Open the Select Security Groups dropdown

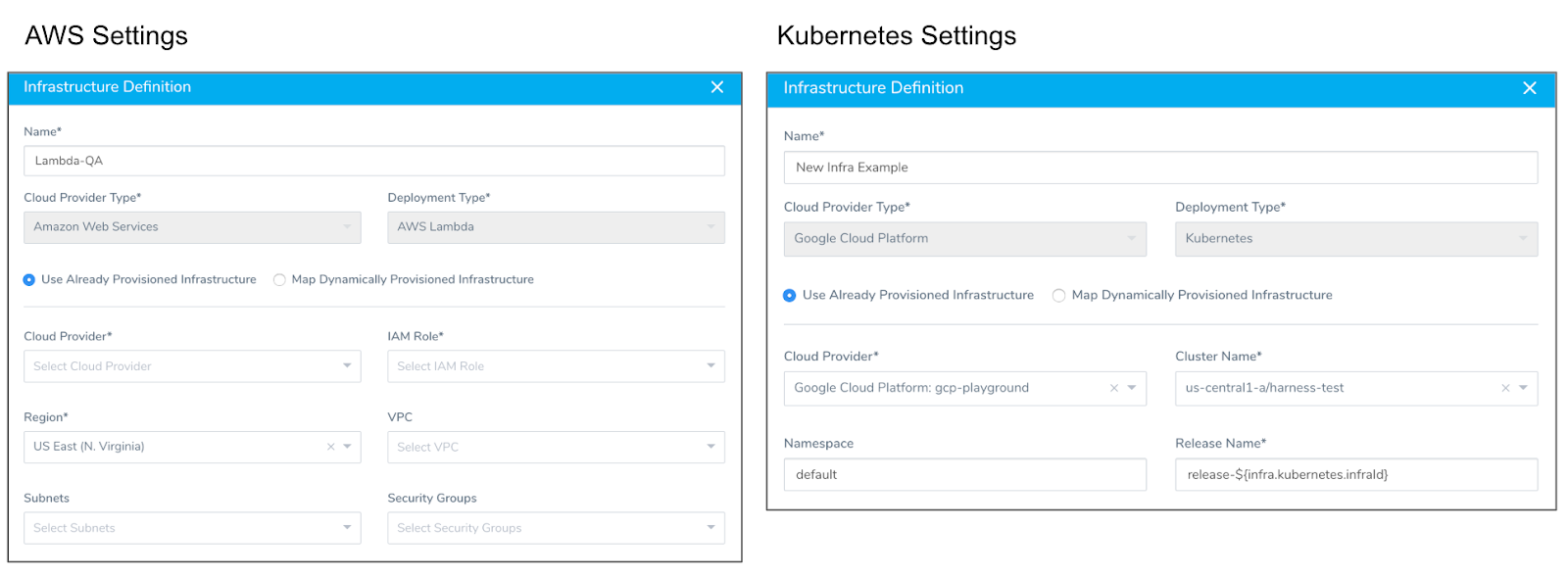[556, 528]
